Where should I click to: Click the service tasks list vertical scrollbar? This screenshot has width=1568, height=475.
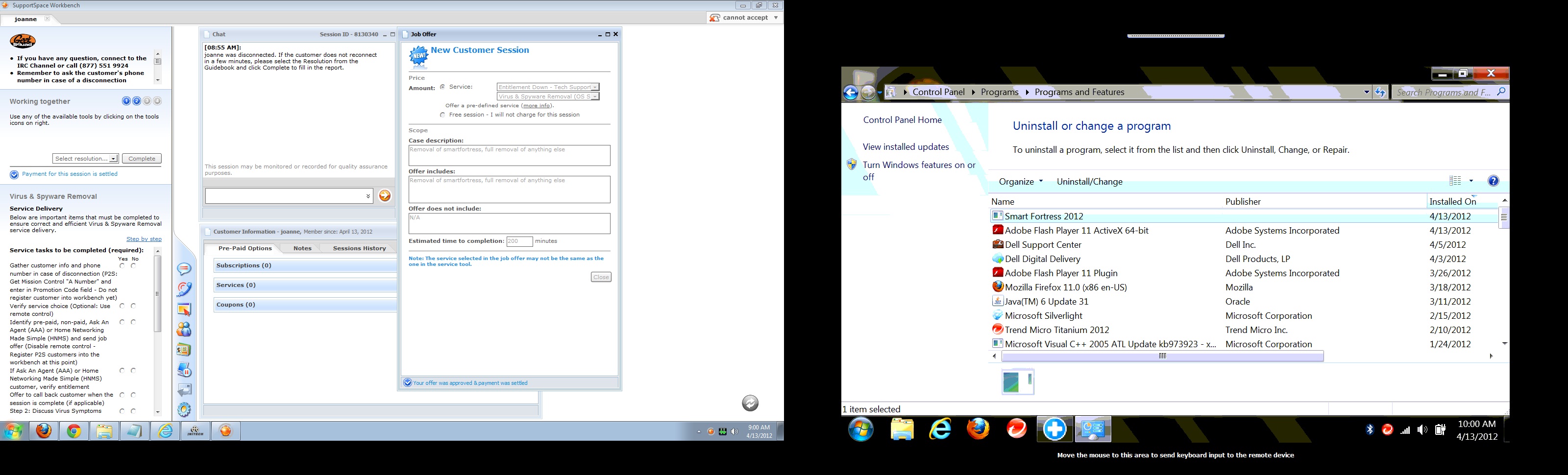(158, 294)
